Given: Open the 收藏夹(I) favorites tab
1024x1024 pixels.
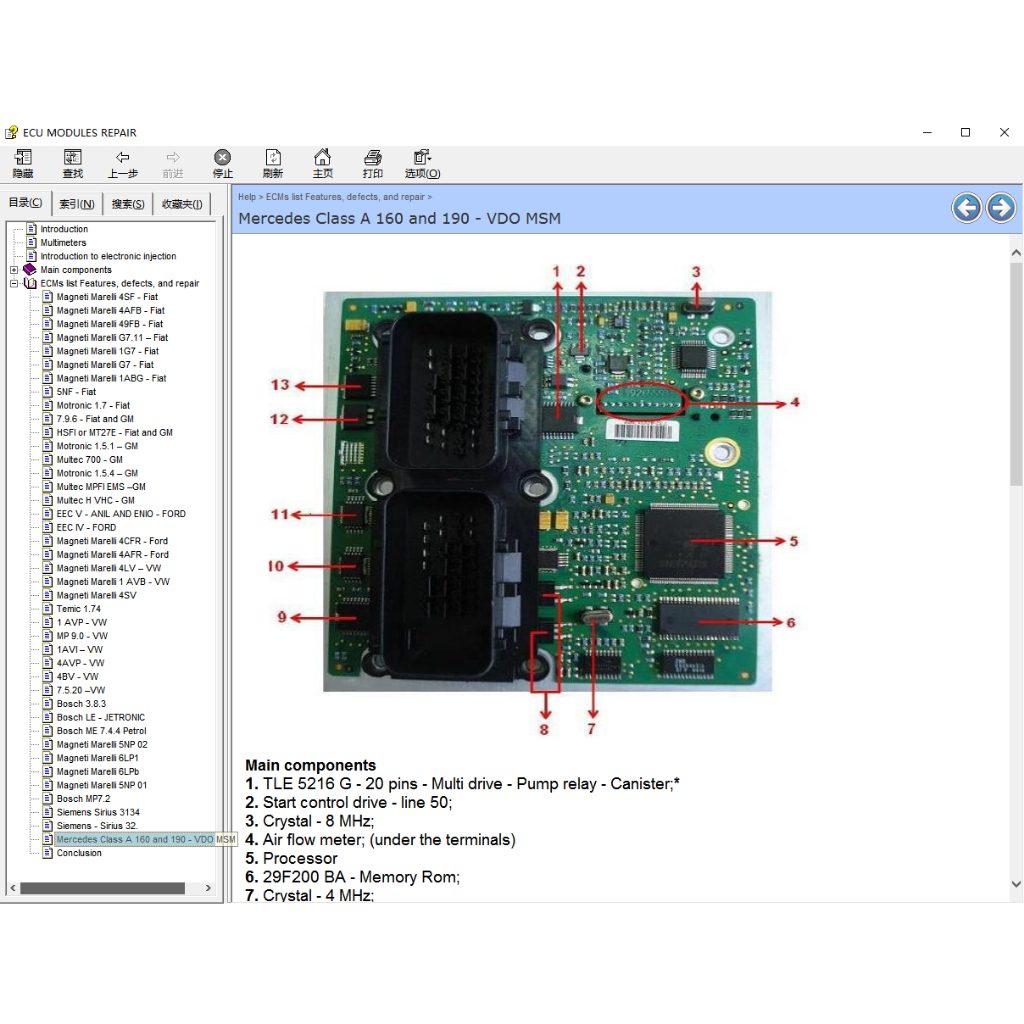Looking at the screenshot, I should pos(182,204).
